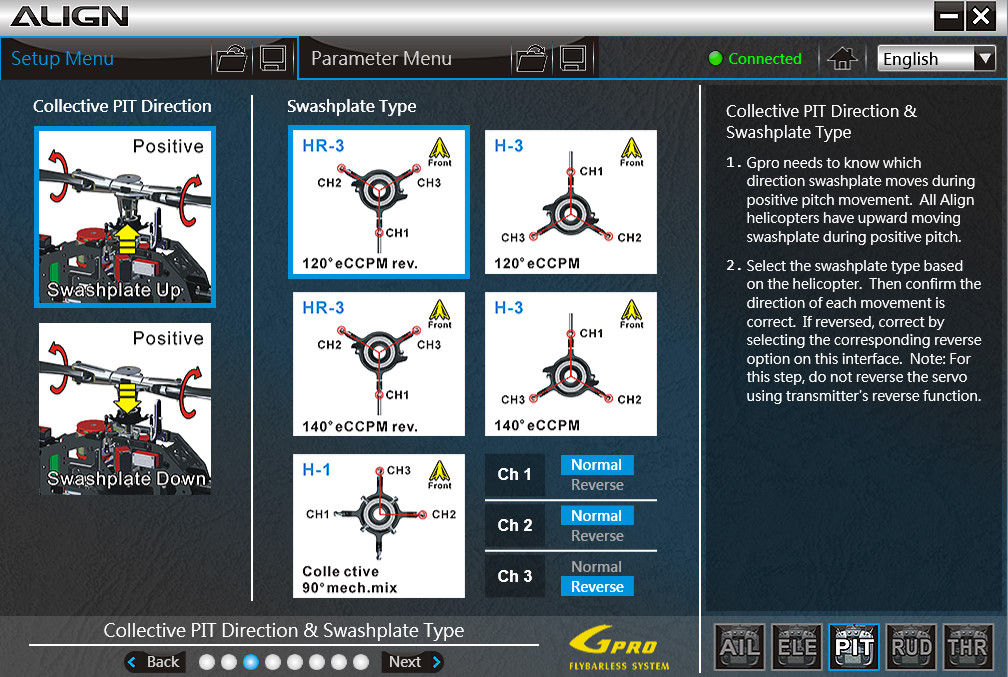Open the English language dropdown
Image resolution: width=1008 pixels, height=677 pixels.
click(x=937, y=59)
